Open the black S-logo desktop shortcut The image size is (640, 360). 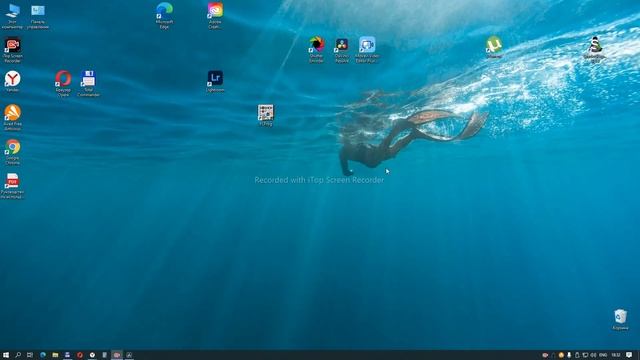[x=595, y=49]
